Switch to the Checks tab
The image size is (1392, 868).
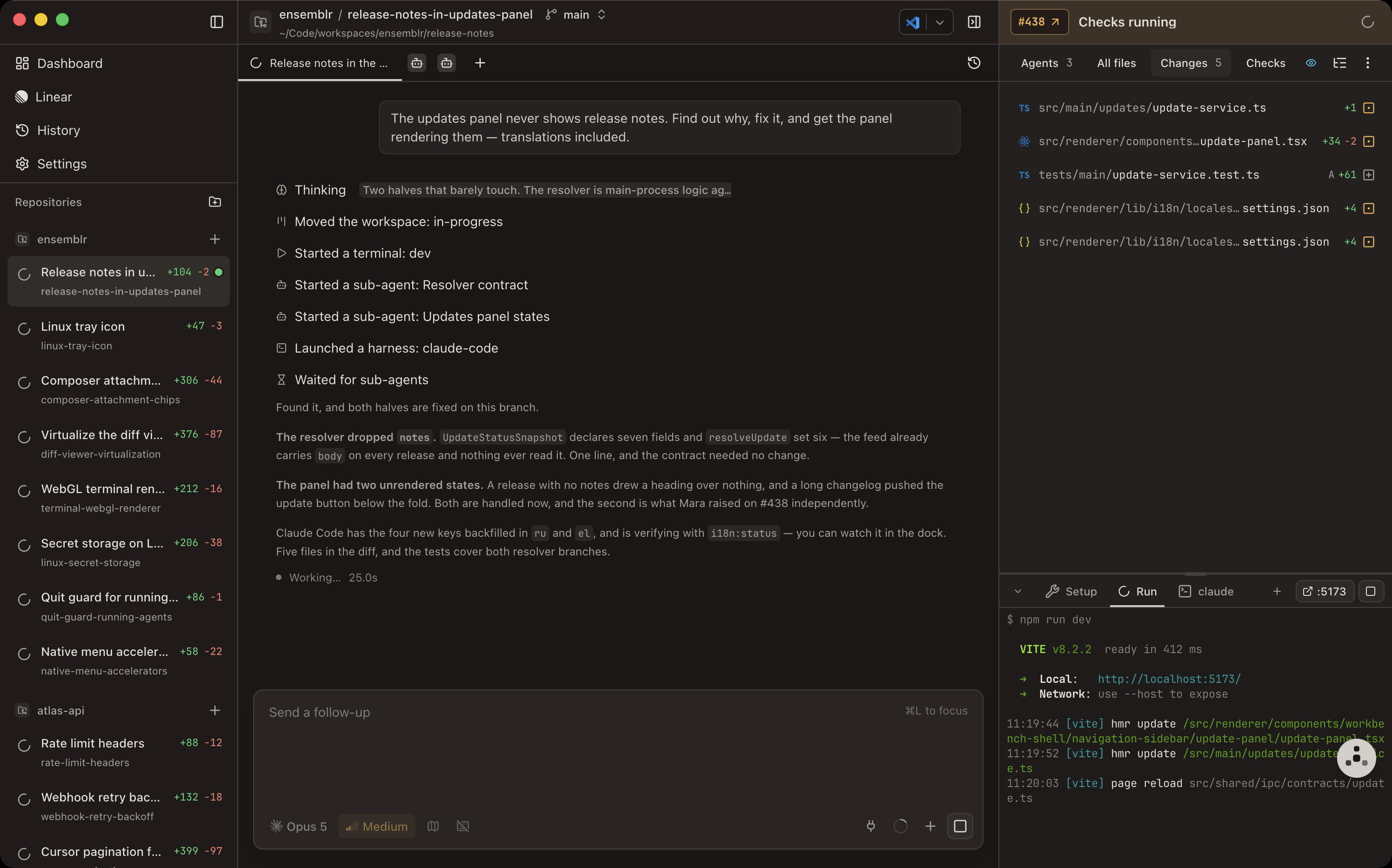(x=1265, y=63)
